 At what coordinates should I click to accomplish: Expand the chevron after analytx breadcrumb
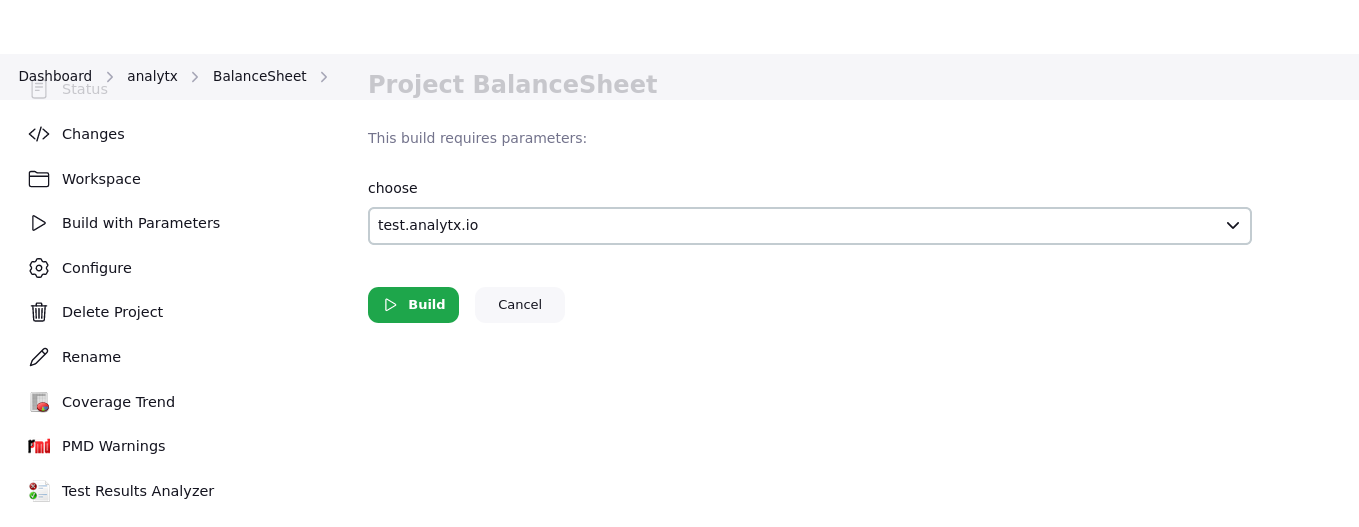point(195,77)
